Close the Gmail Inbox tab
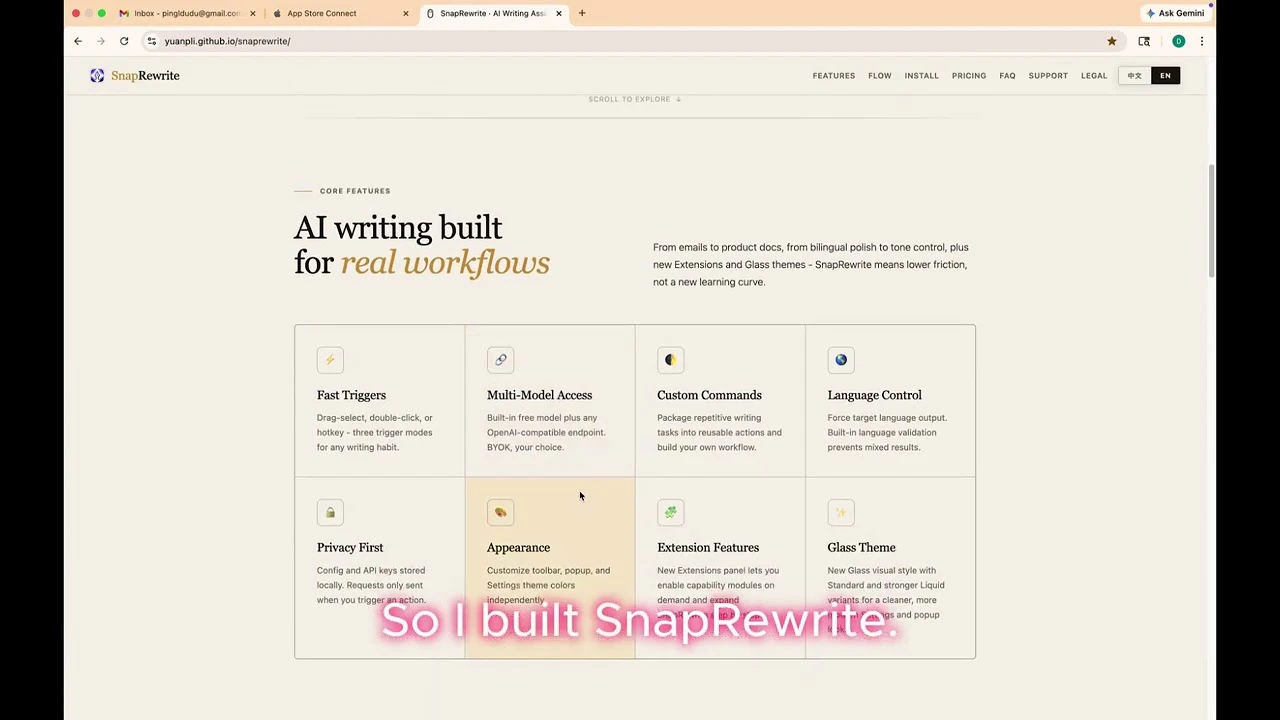This screenshot has height=720, width=1280. (252, 13)
